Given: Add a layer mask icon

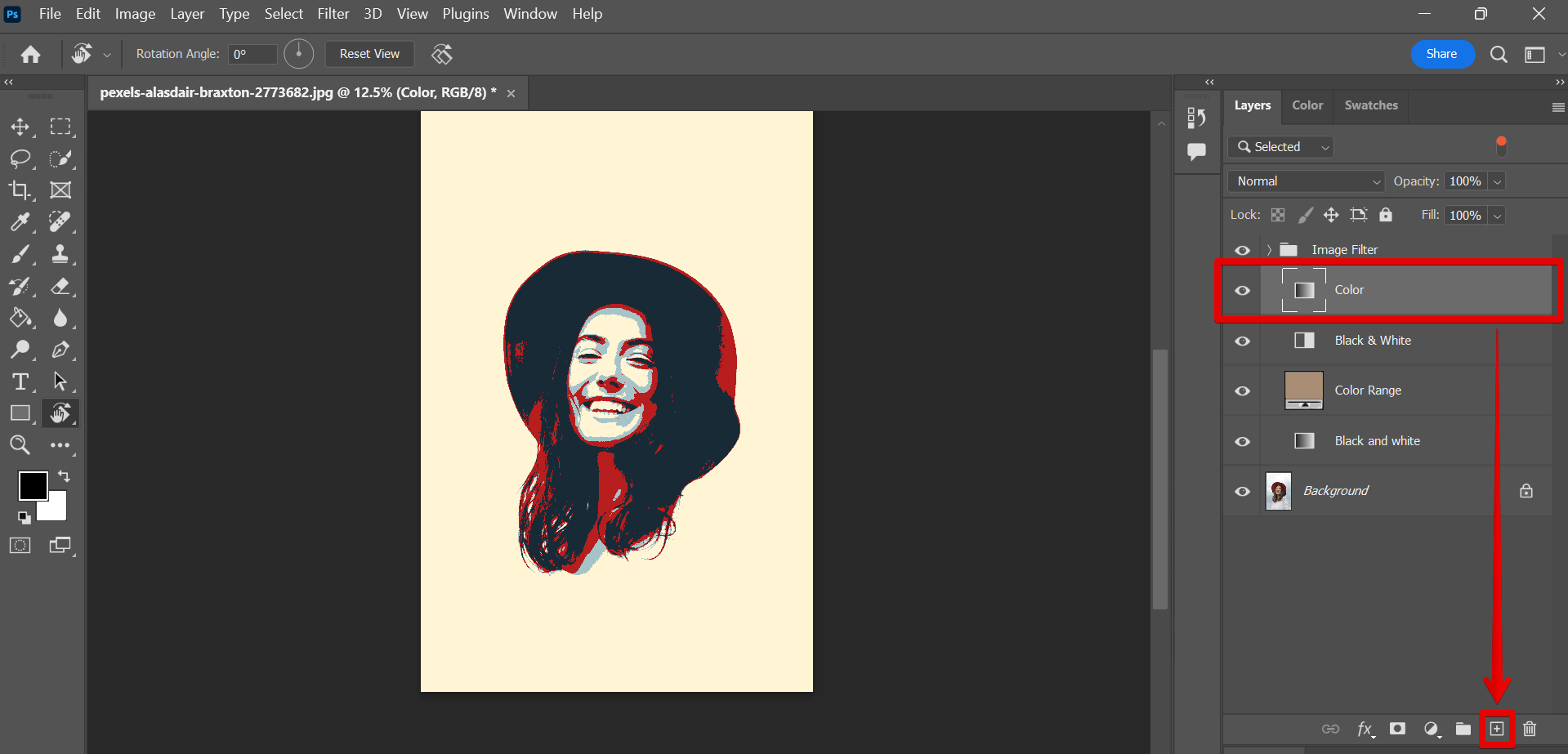Looking at the screenshot, I should click(1397, 729).
